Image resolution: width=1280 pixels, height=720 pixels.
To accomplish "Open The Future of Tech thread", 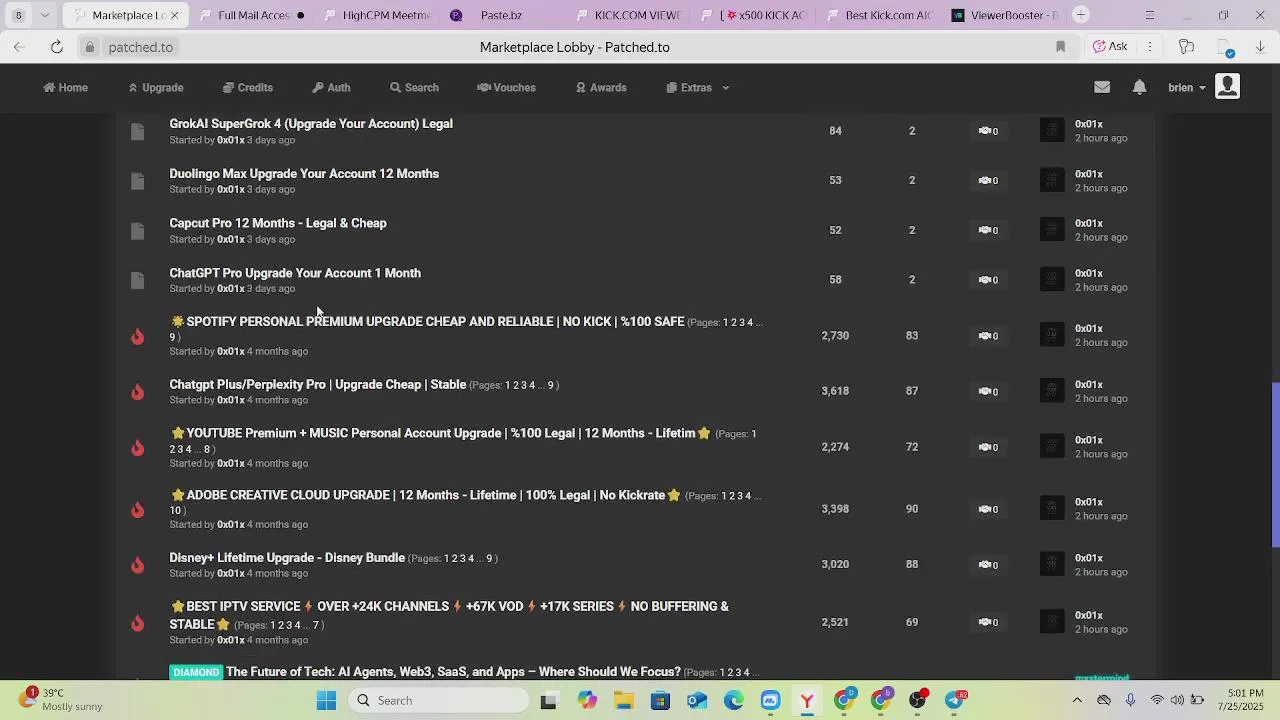I will [x=453, y=672].
